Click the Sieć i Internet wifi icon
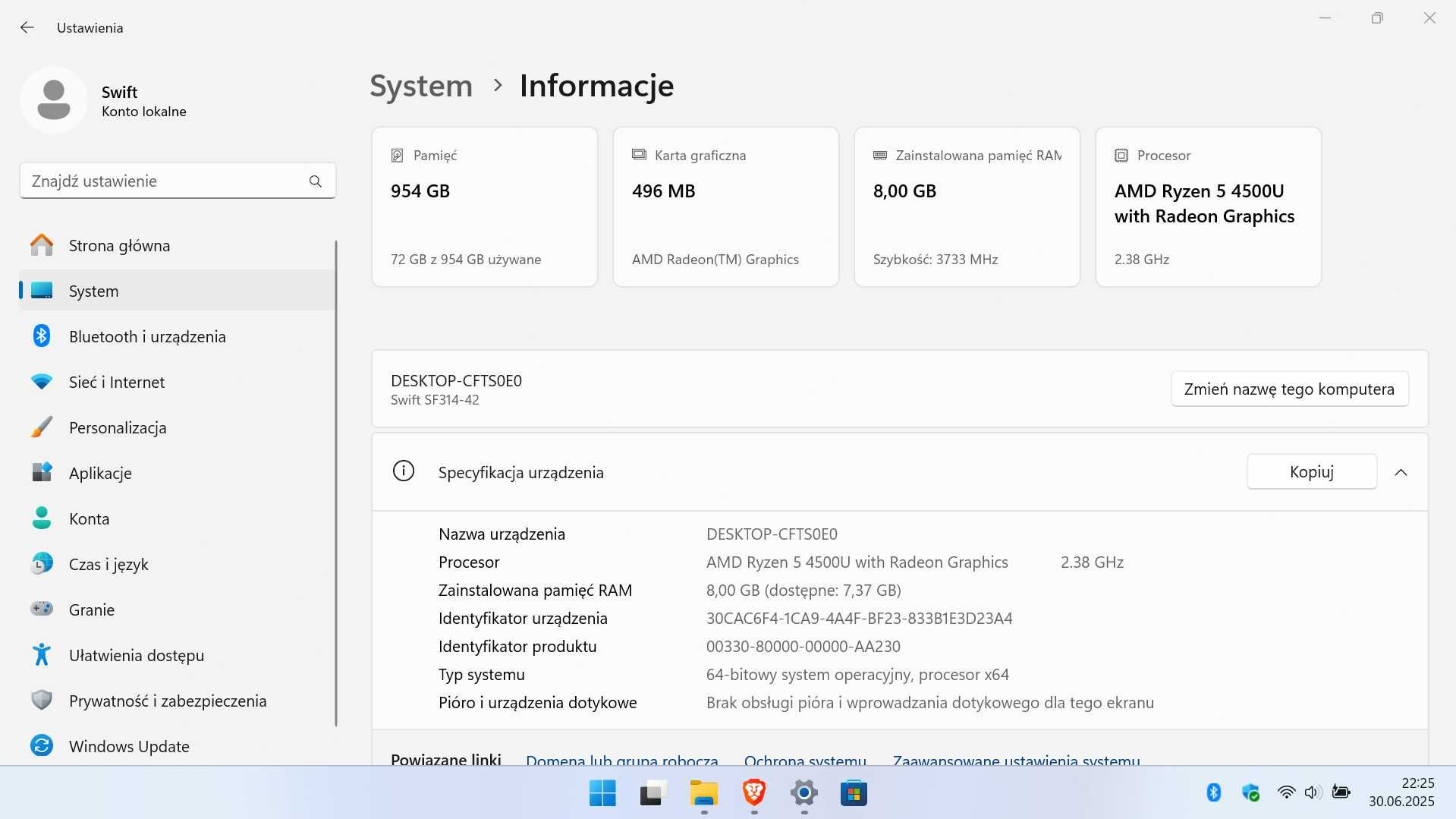This screenshot has height=819, width=1456. (x=42, y=382)
